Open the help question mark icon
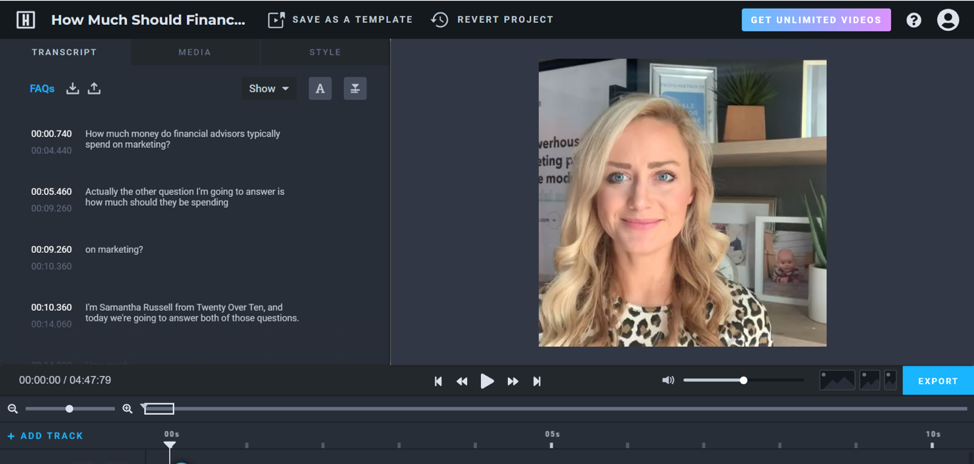The image size is (974, 464). click(x=913, y=20)
